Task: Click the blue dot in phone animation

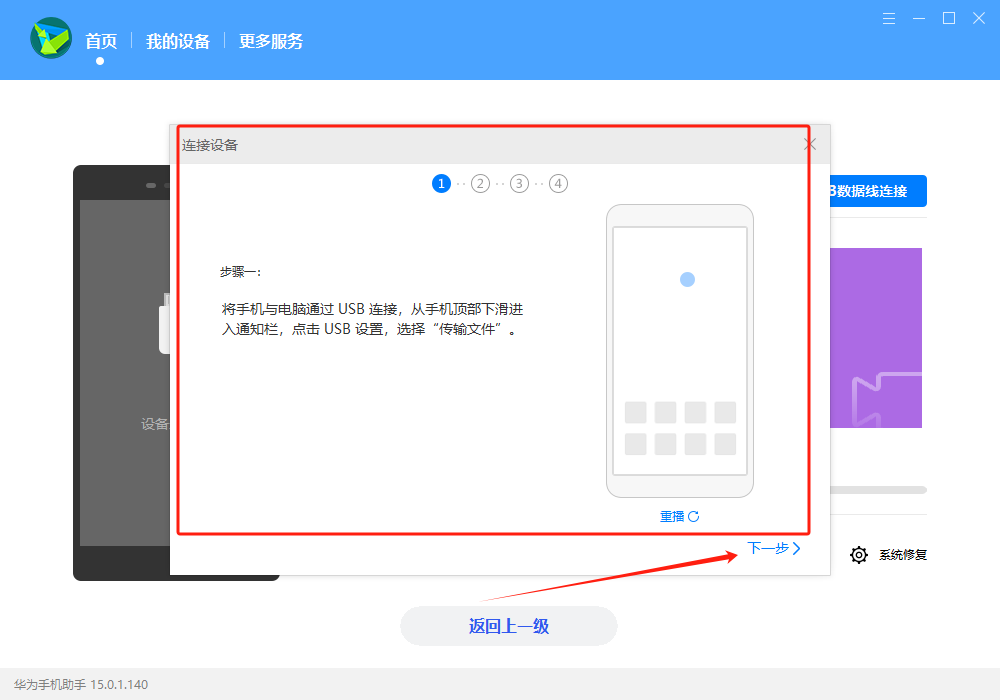Action: 688,279
